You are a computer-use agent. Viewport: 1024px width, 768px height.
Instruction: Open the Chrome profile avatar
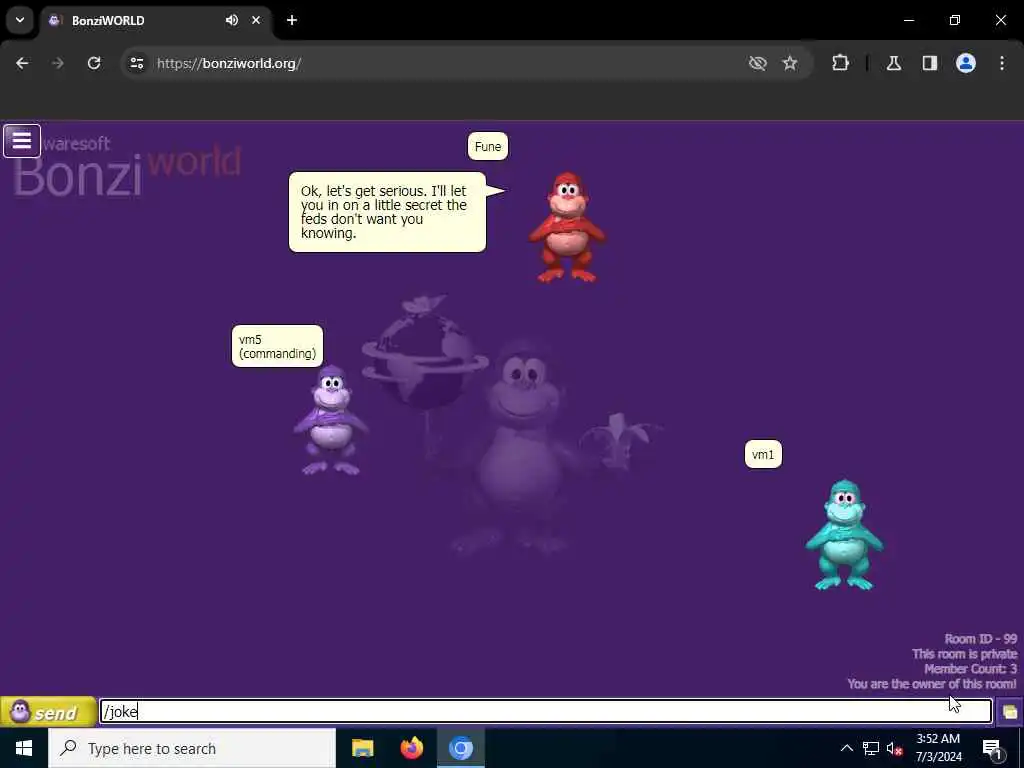[x=966, y=63]
